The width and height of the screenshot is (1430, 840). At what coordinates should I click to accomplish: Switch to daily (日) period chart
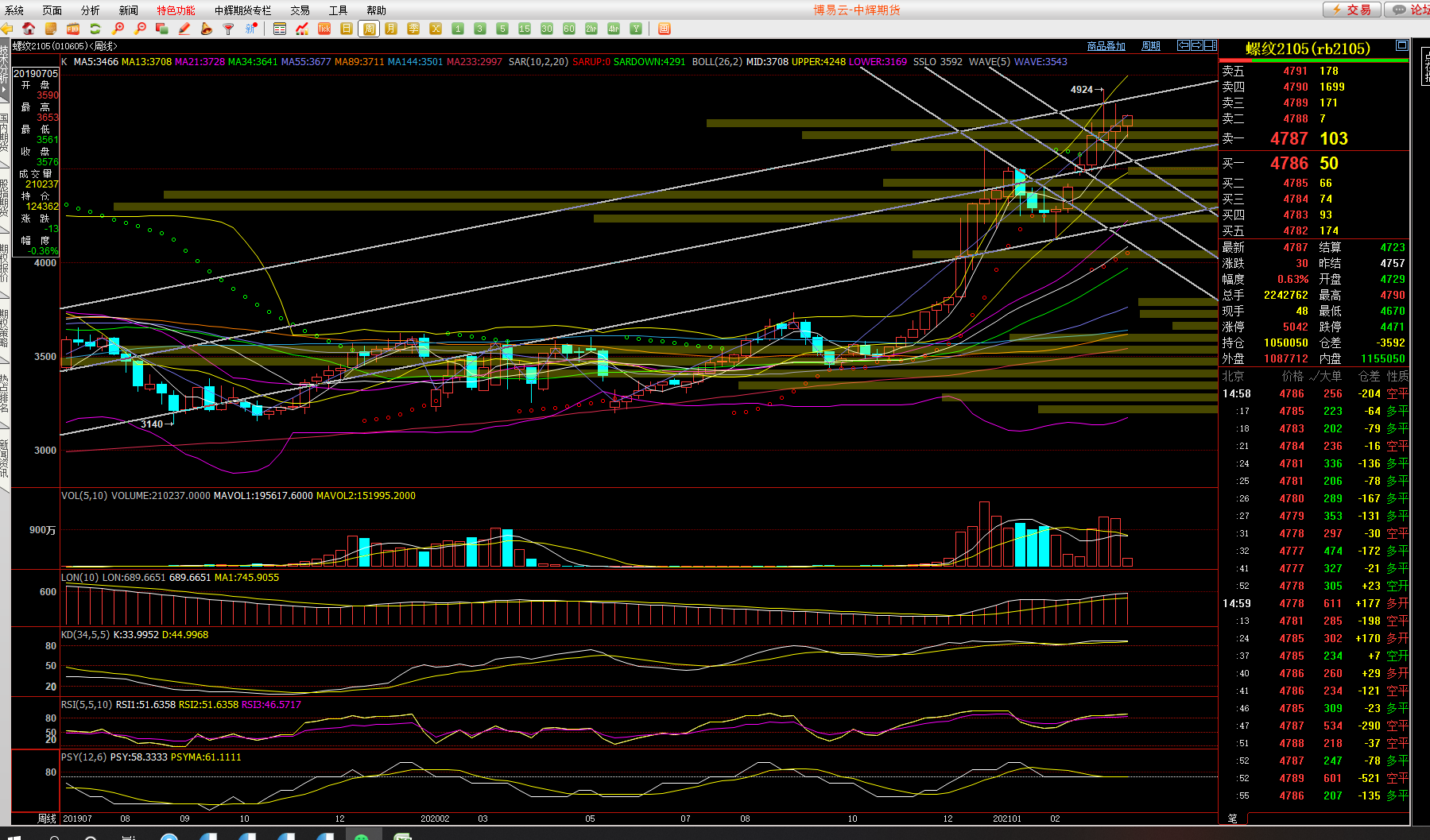tap(347, 29)
